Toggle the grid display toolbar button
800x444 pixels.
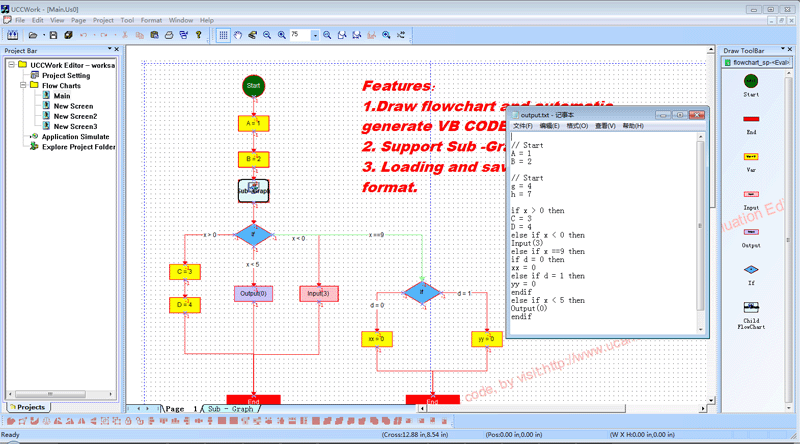pos(223,35)
